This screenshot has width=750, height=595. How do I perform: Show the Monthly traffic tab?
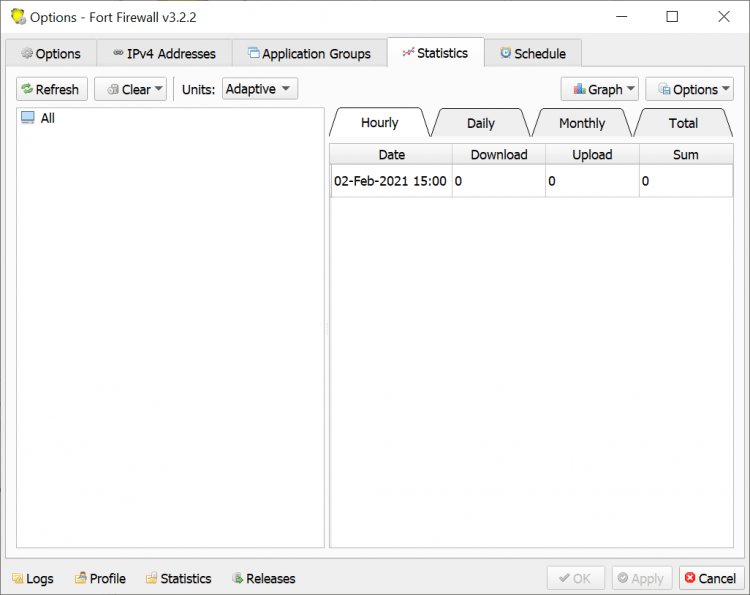tap(582, 123)
